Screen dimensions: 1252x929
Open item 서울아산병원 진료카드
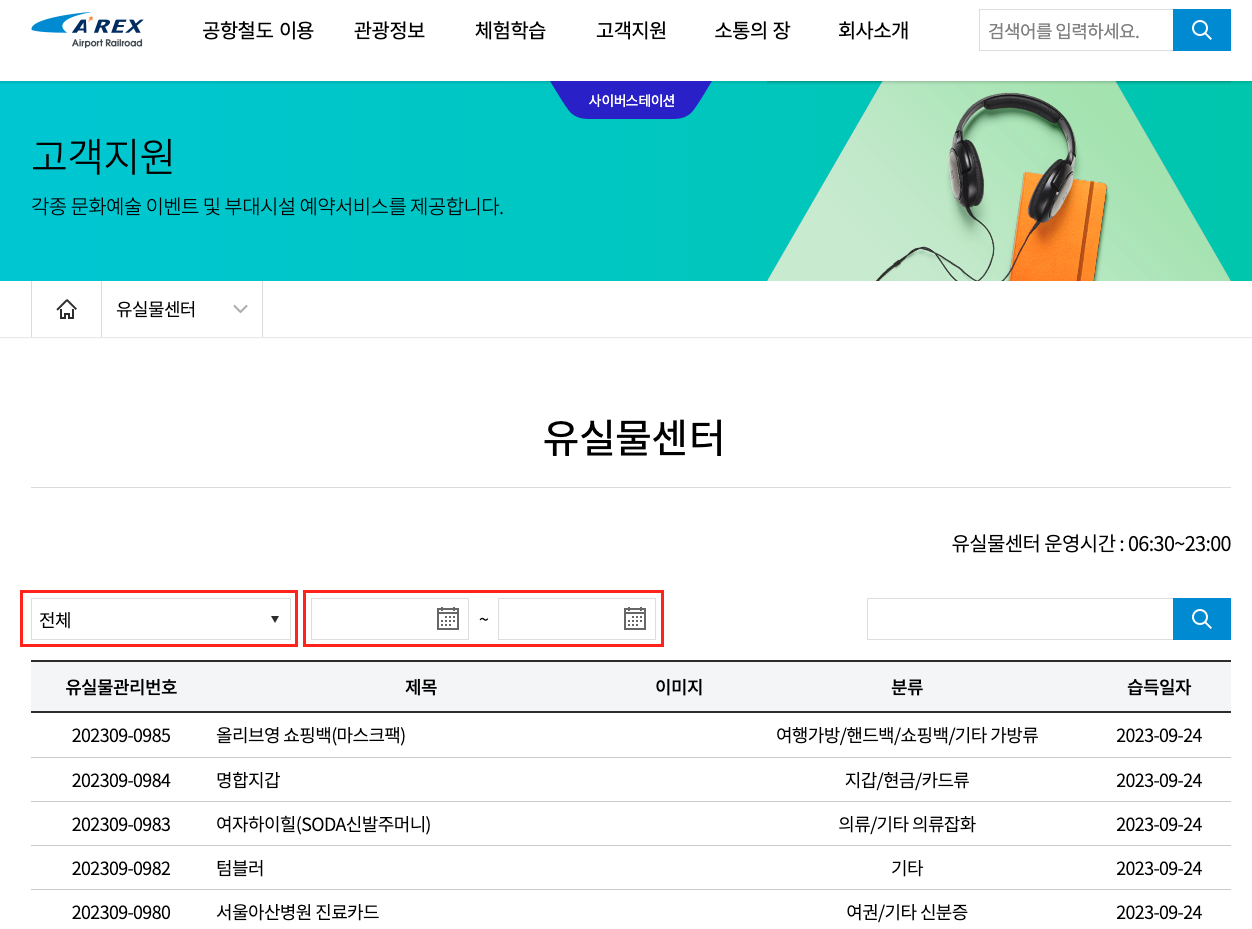tap(298, 912)
